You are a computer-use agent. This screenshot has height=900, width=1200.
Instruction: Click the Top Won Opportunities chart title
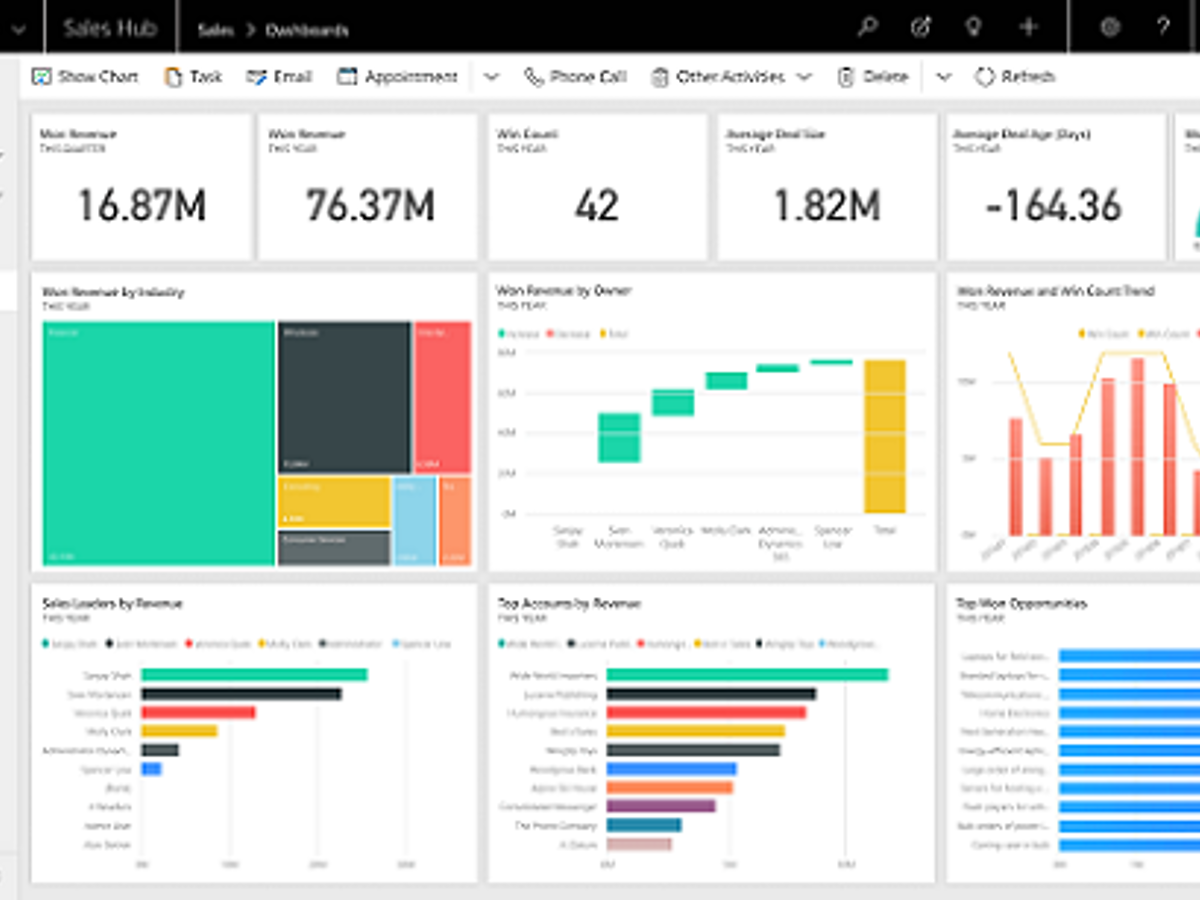coord(1022,604)
